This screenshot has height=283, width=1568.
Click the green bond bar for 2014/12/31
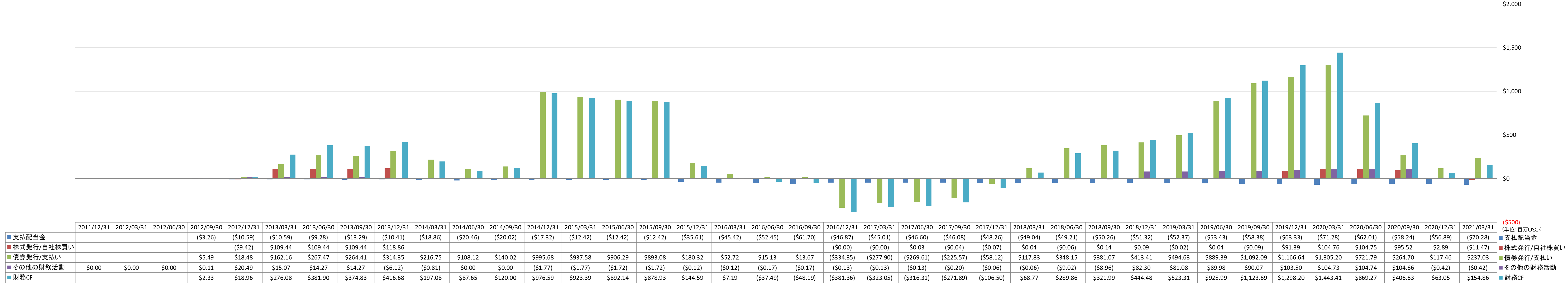tap(543, 135)
